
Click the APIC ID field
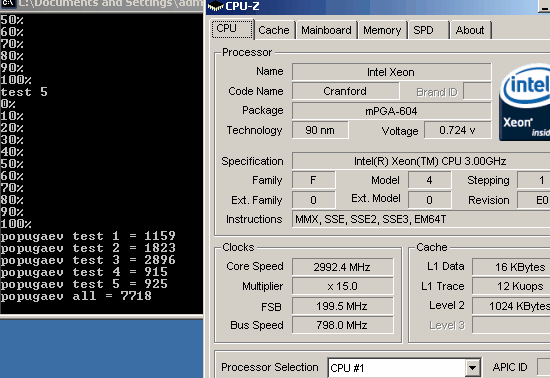pos(544,367)
